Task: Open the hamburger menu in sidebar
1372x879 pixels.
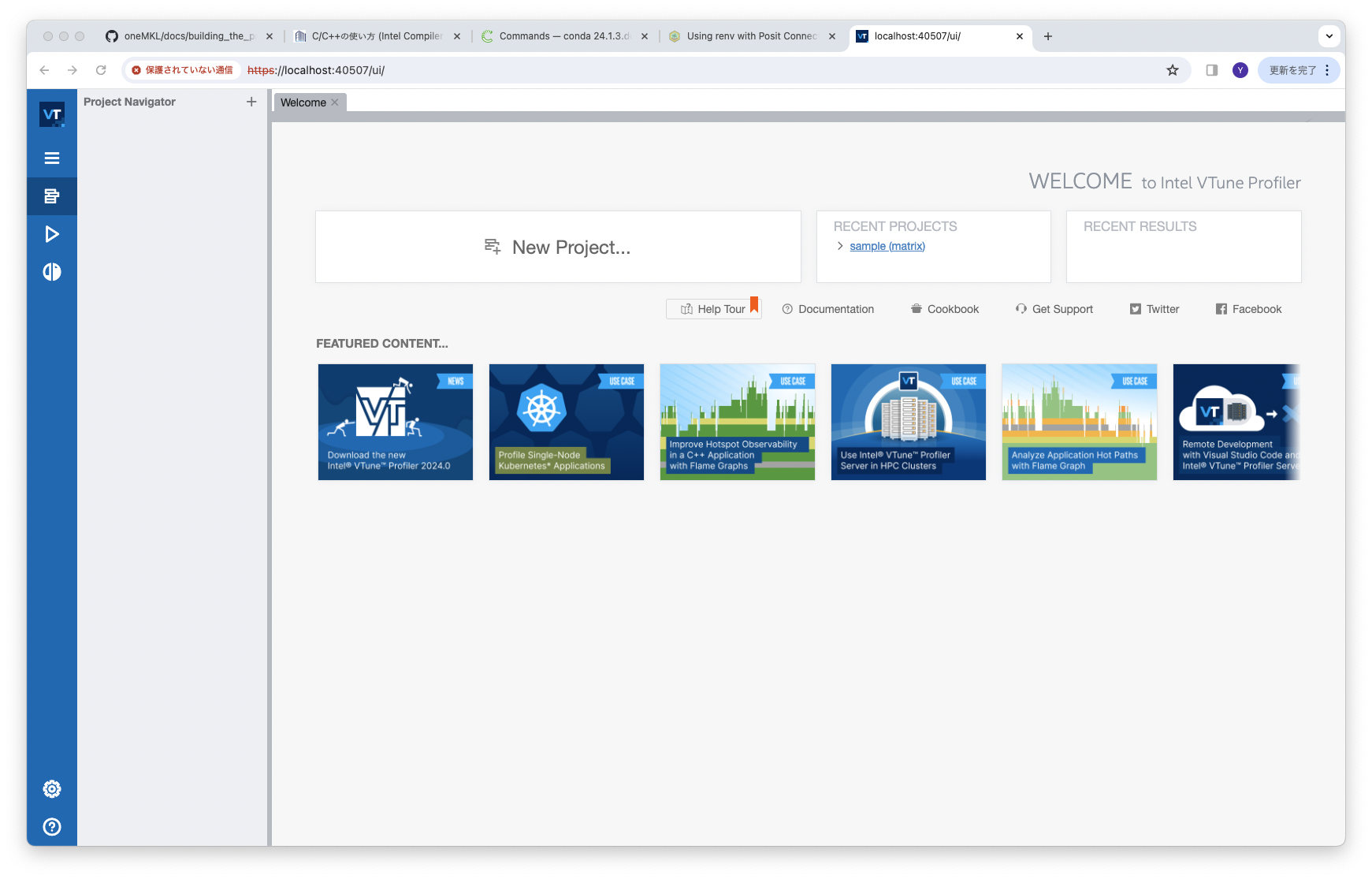Action: tap(52, 158)
